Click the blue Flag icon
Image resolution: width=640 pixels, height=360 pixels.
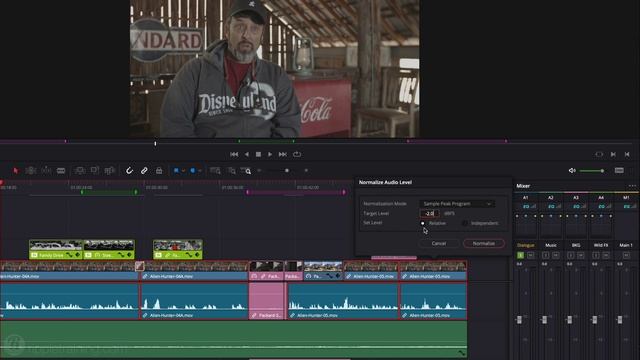click(176, 171)
